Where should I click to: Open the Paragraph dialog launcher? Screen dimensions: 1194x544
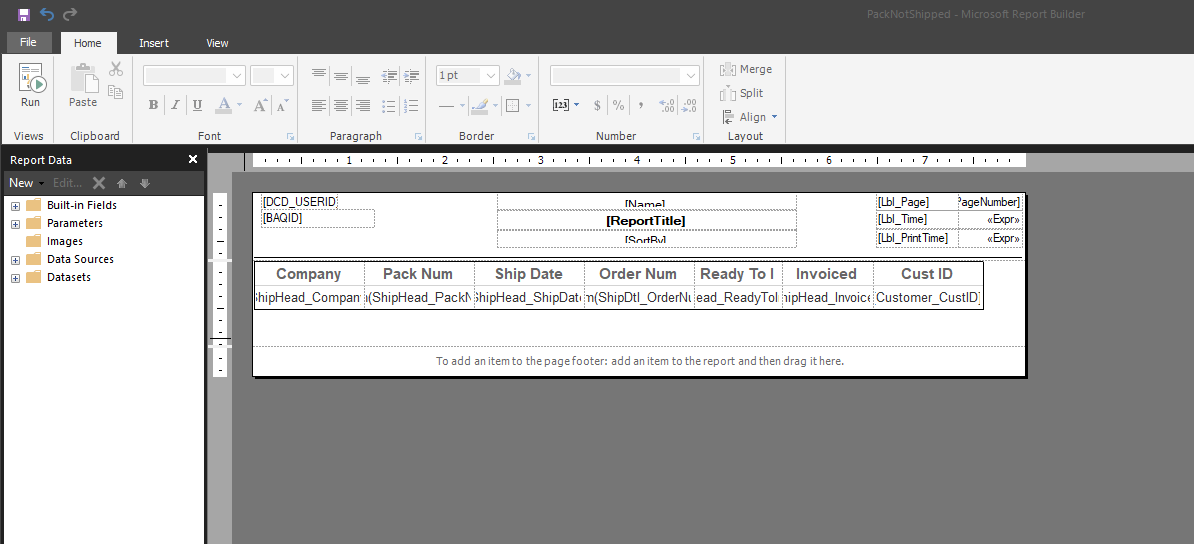coord(418,136)
